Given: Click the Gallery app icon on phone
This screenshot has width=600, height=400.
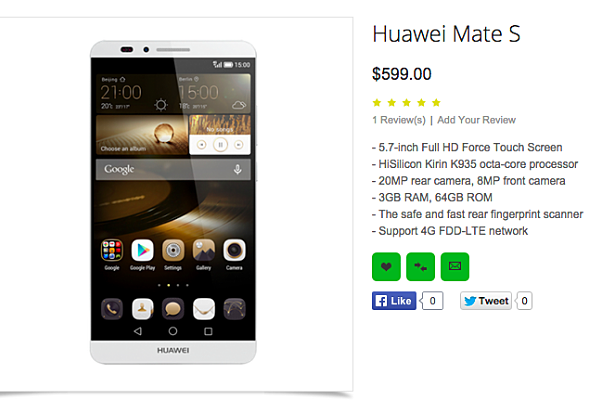Looking at the screenshot, I should 204,250.
